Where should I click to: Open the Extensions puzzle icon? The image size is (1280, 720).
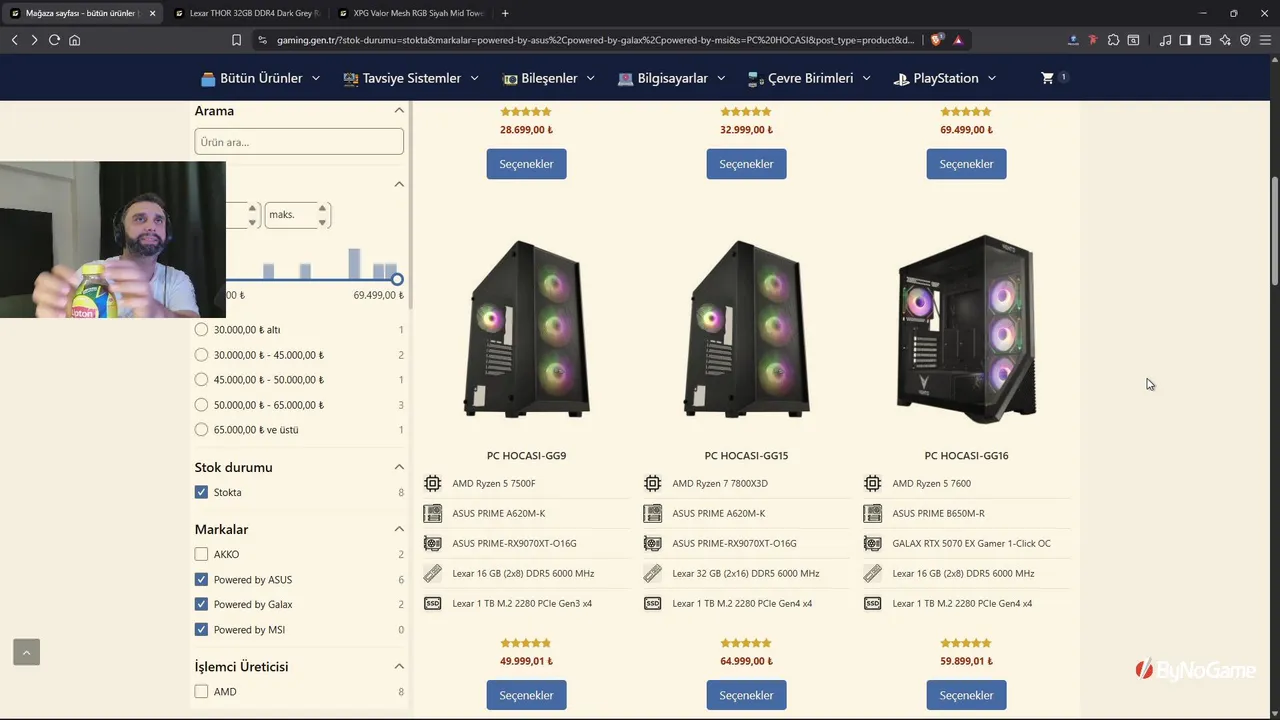1113,40
